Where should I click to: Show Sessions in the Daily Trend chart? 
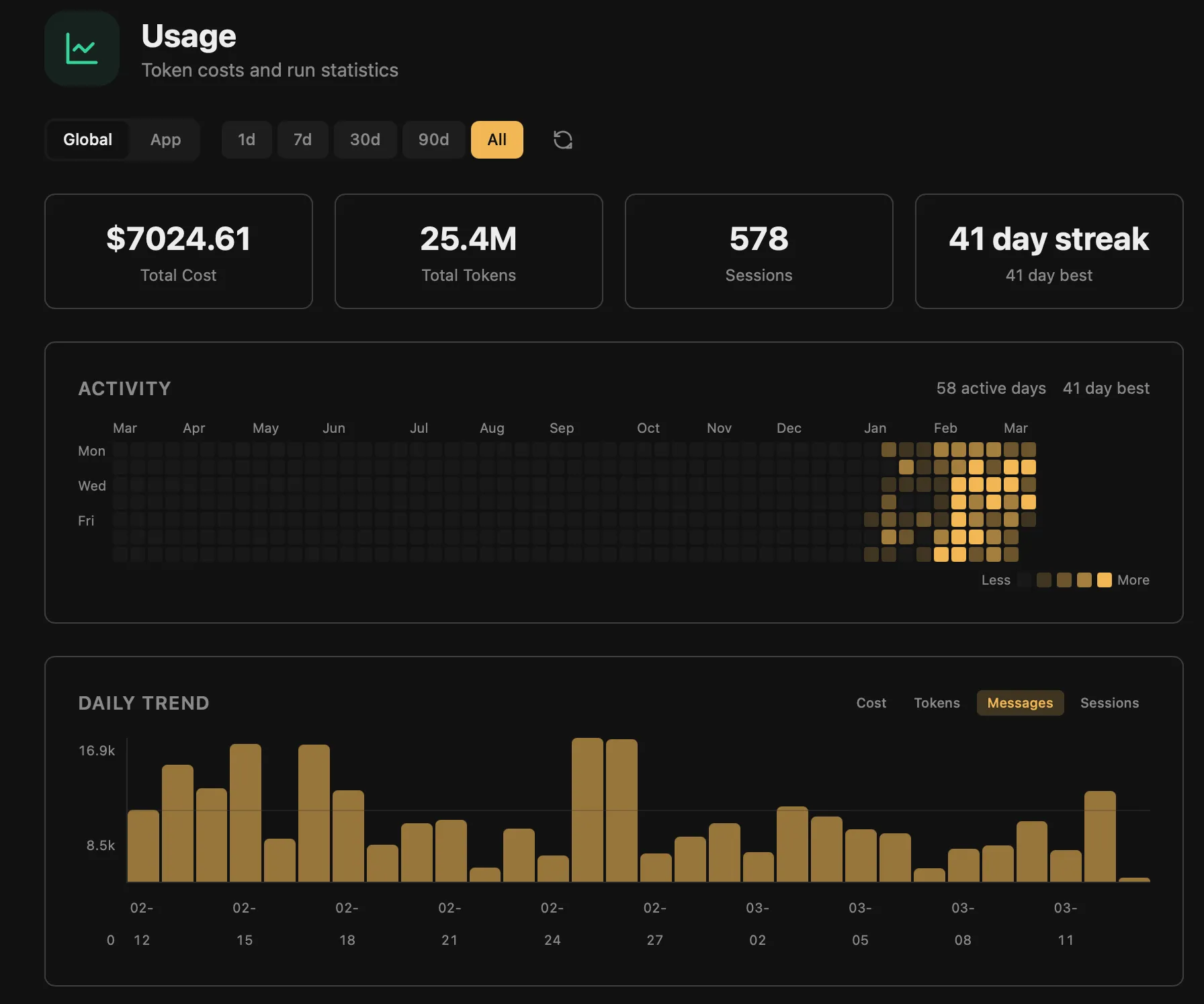click(1109, 703)
